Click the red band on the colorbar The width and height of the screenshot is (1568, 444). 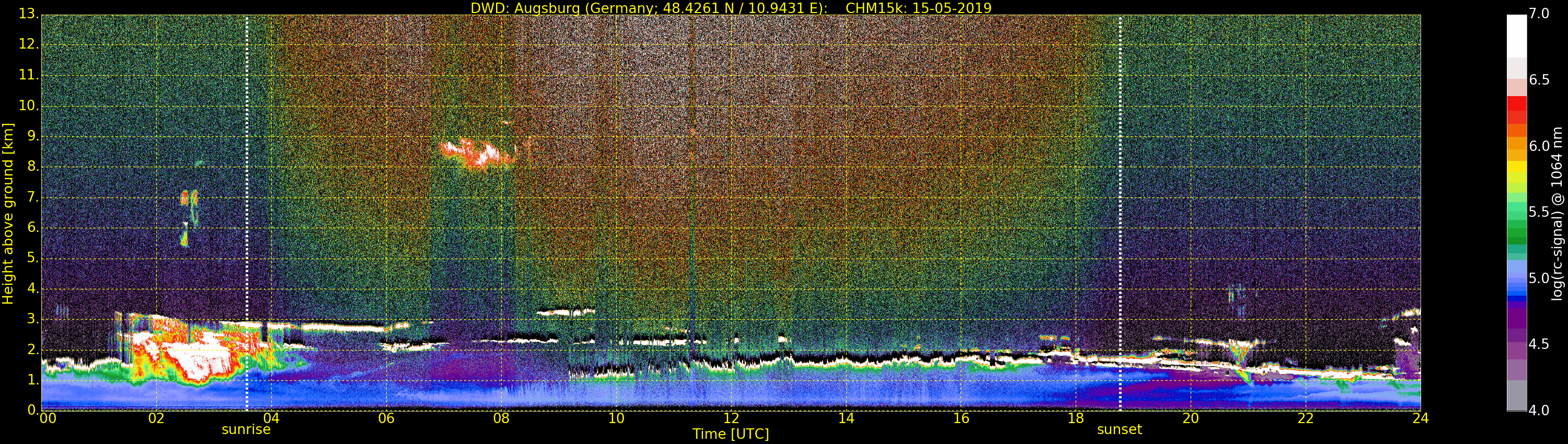point(1516,110)
